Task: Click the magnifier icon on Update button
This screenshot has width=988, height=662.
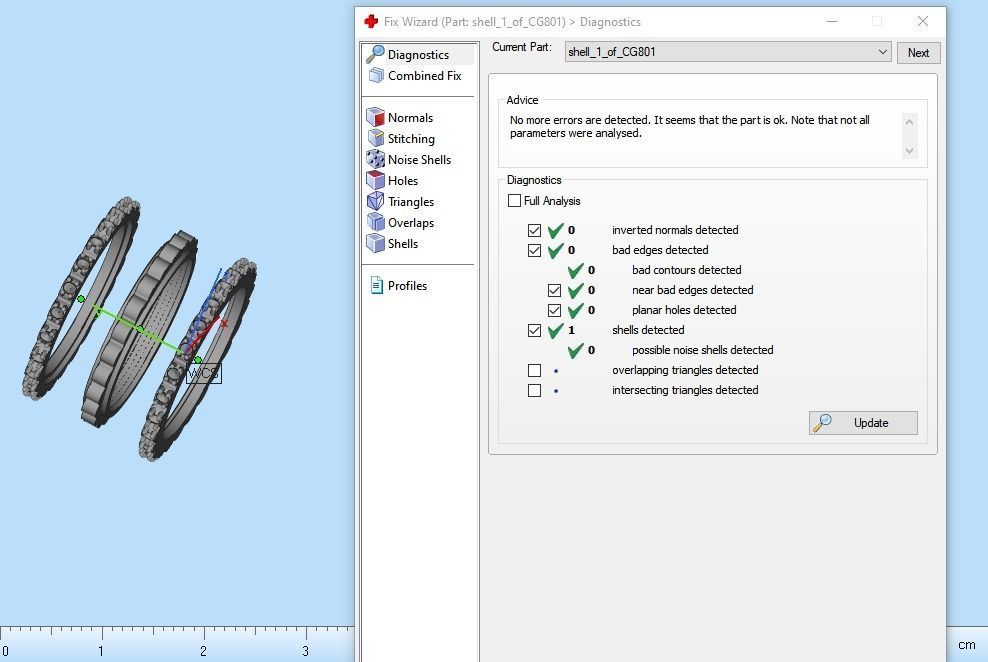Action: click(822, 423)
